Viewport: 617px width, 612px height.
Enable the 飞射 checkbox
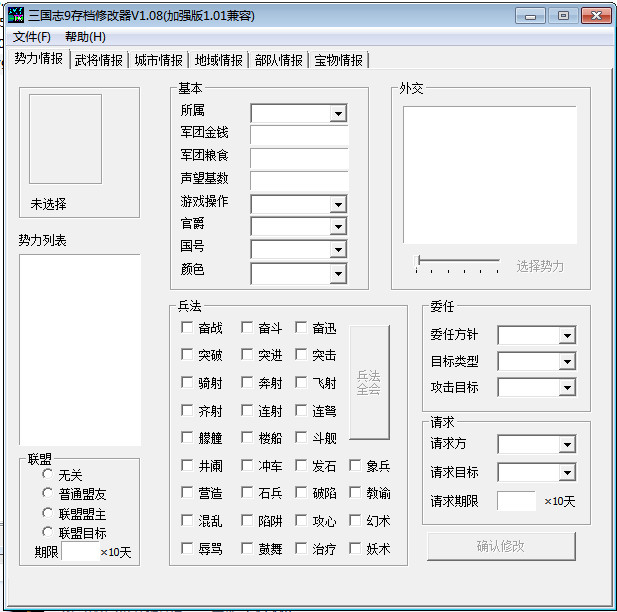pos(301,382)
